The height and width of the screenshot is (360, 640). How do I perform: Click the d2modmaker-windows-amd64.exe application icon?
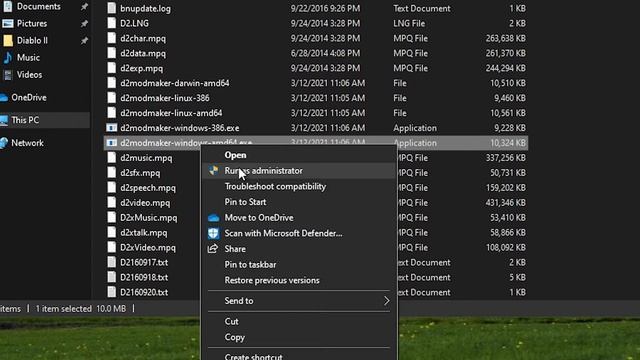coord(111,143)
